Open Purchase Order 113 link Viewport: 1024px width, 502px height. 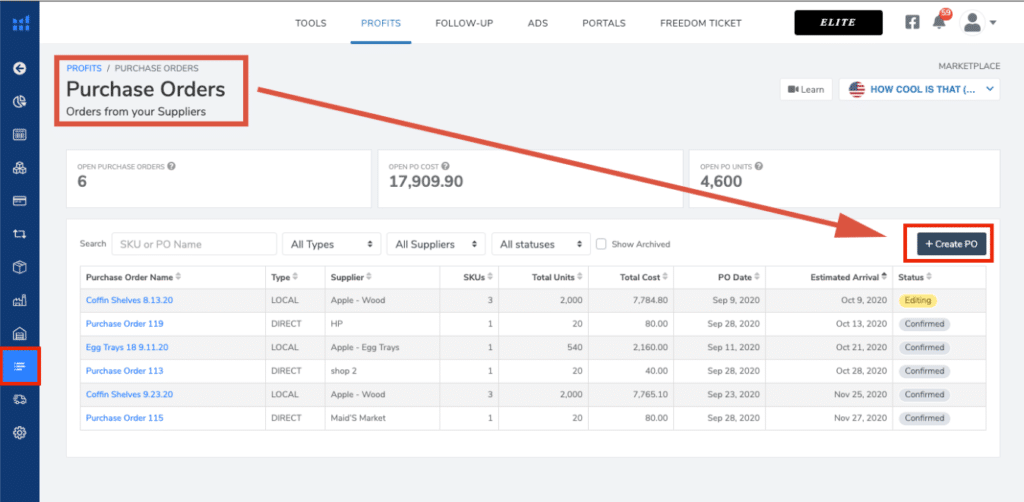click(x=124, y=371)
